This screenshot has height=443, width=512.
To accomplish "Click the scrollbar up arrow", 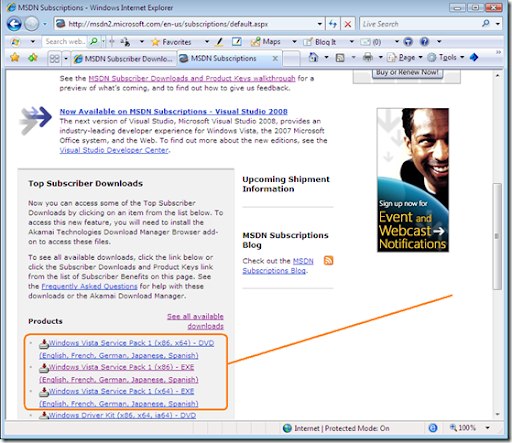I will (x=497, y=76).
